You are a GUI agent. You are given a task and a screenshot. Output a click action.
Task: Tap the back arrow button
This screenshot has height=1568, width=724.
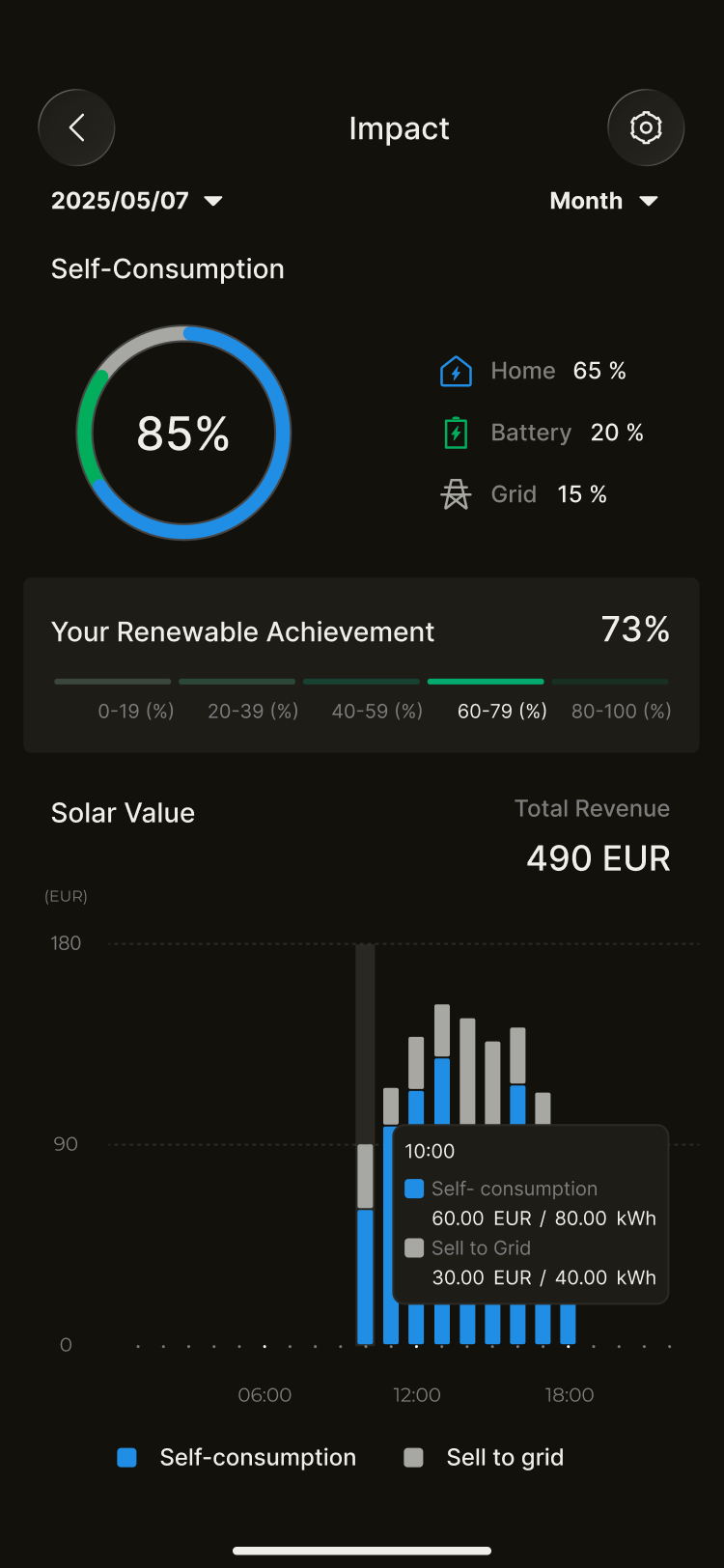coord(76,127)
